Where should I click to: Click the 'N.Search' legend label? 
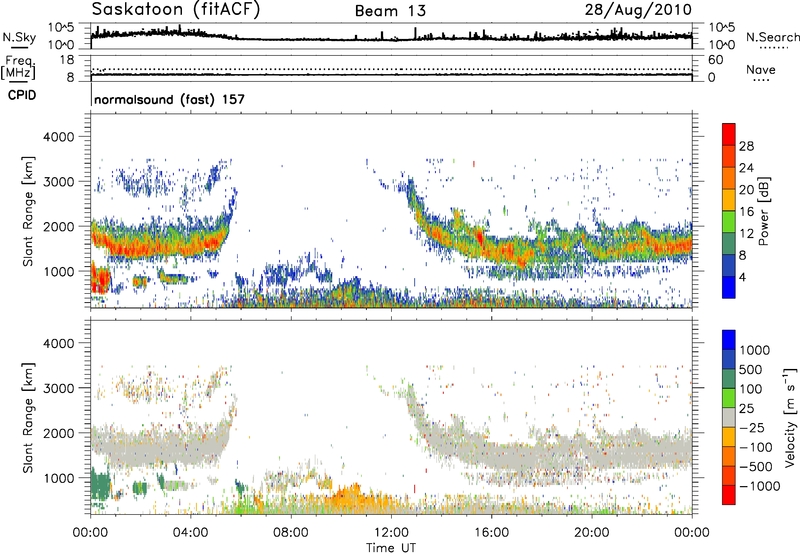point(773,37)
